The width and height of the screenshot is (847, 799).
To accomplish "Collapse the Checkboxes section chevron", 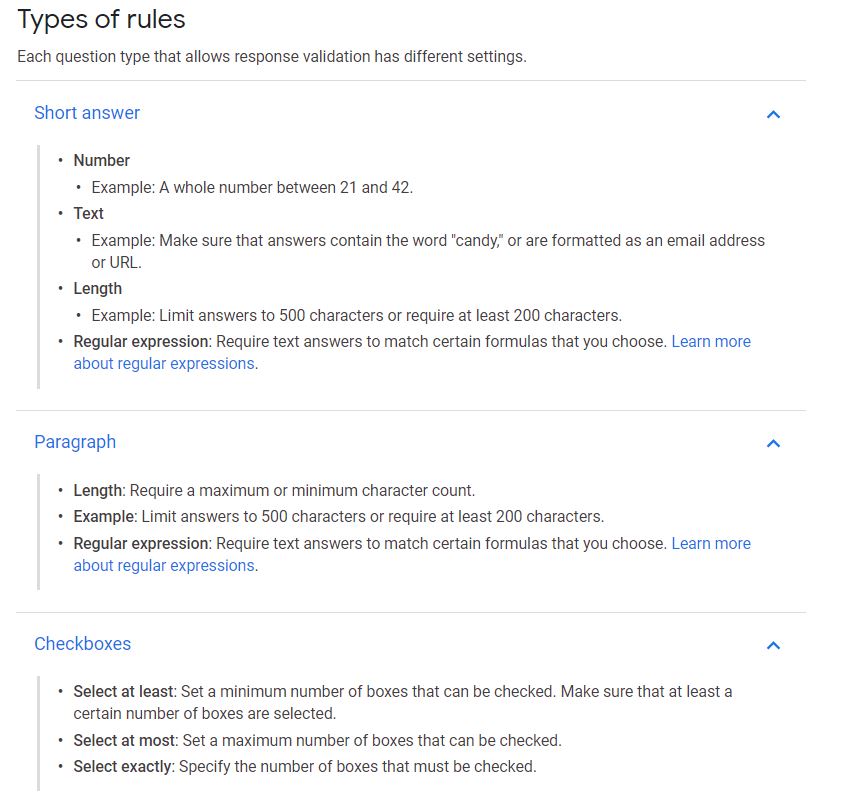I will pyautogui.click(x=772, y=645).
